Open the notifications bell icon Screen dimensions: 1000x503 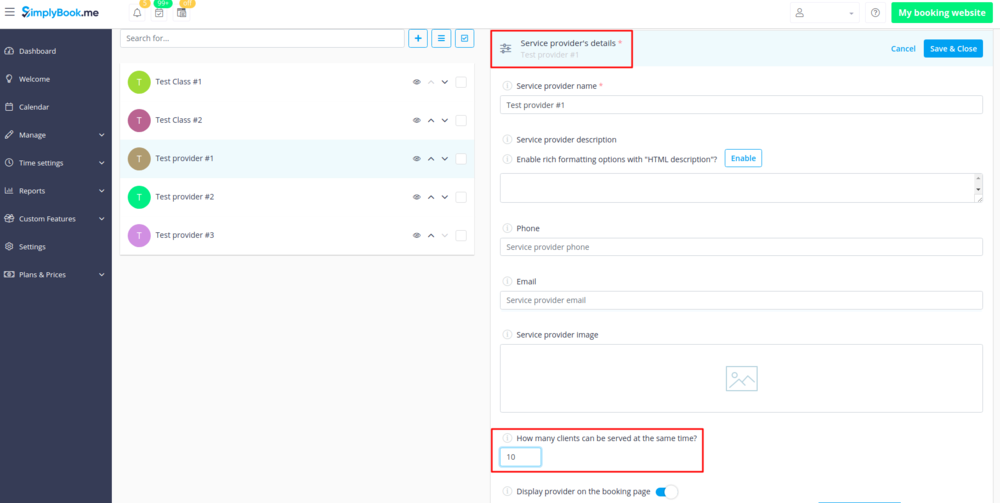pos(137,13)
